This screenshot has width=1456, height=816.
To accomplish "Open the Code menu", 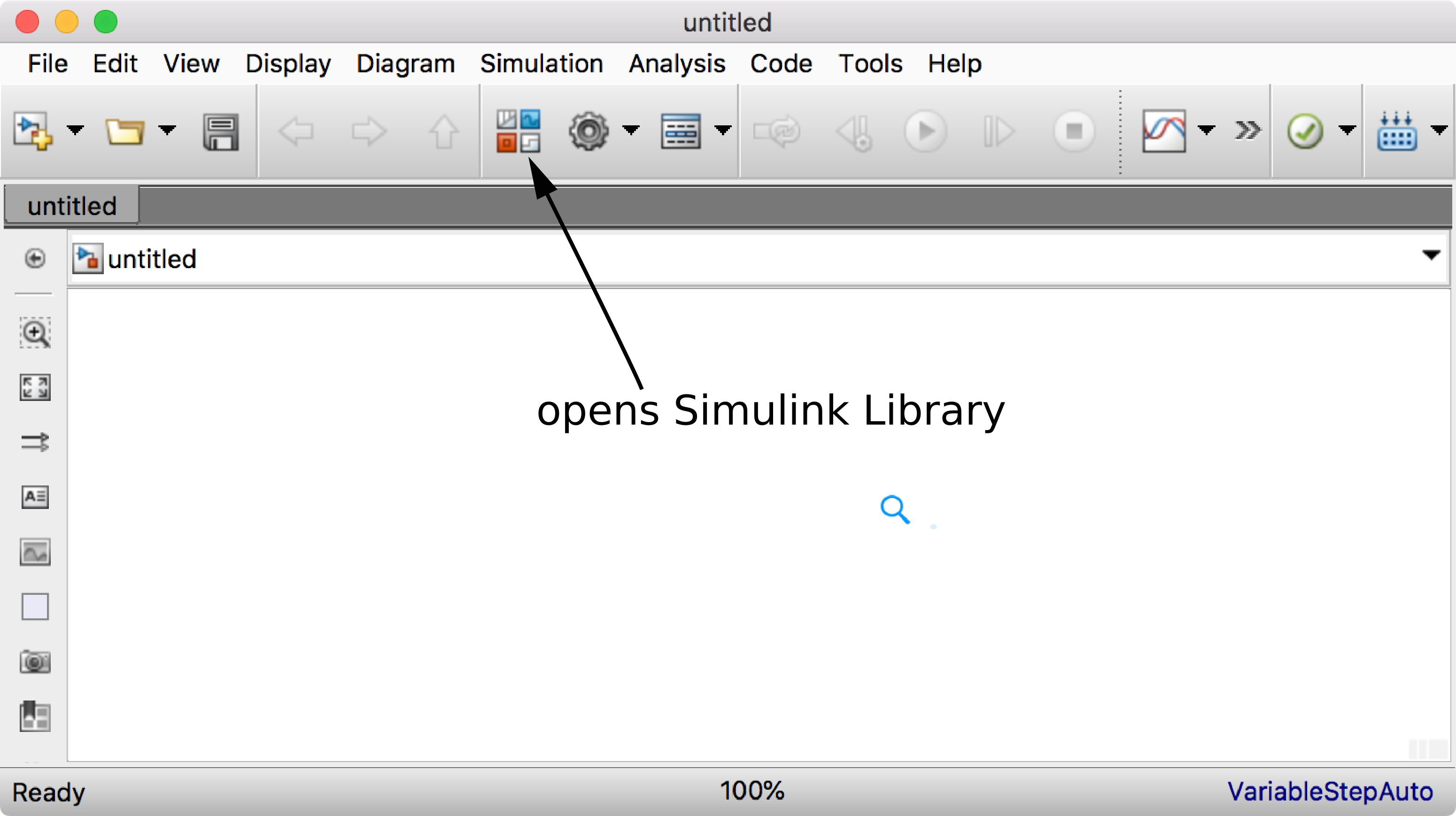I will click(x=781, y=63).
